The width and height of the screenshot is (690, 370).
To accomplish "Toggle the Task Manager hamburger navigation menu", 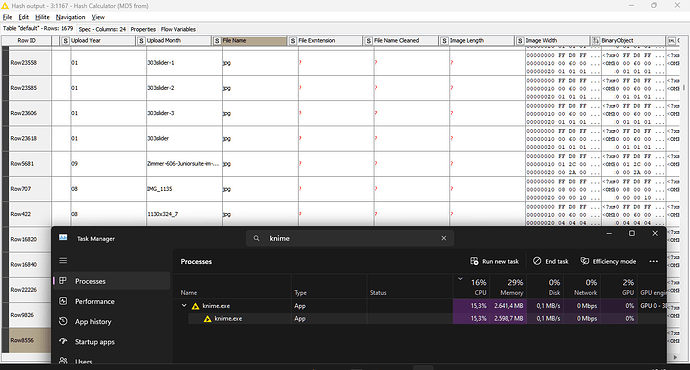I will point(63,261).
